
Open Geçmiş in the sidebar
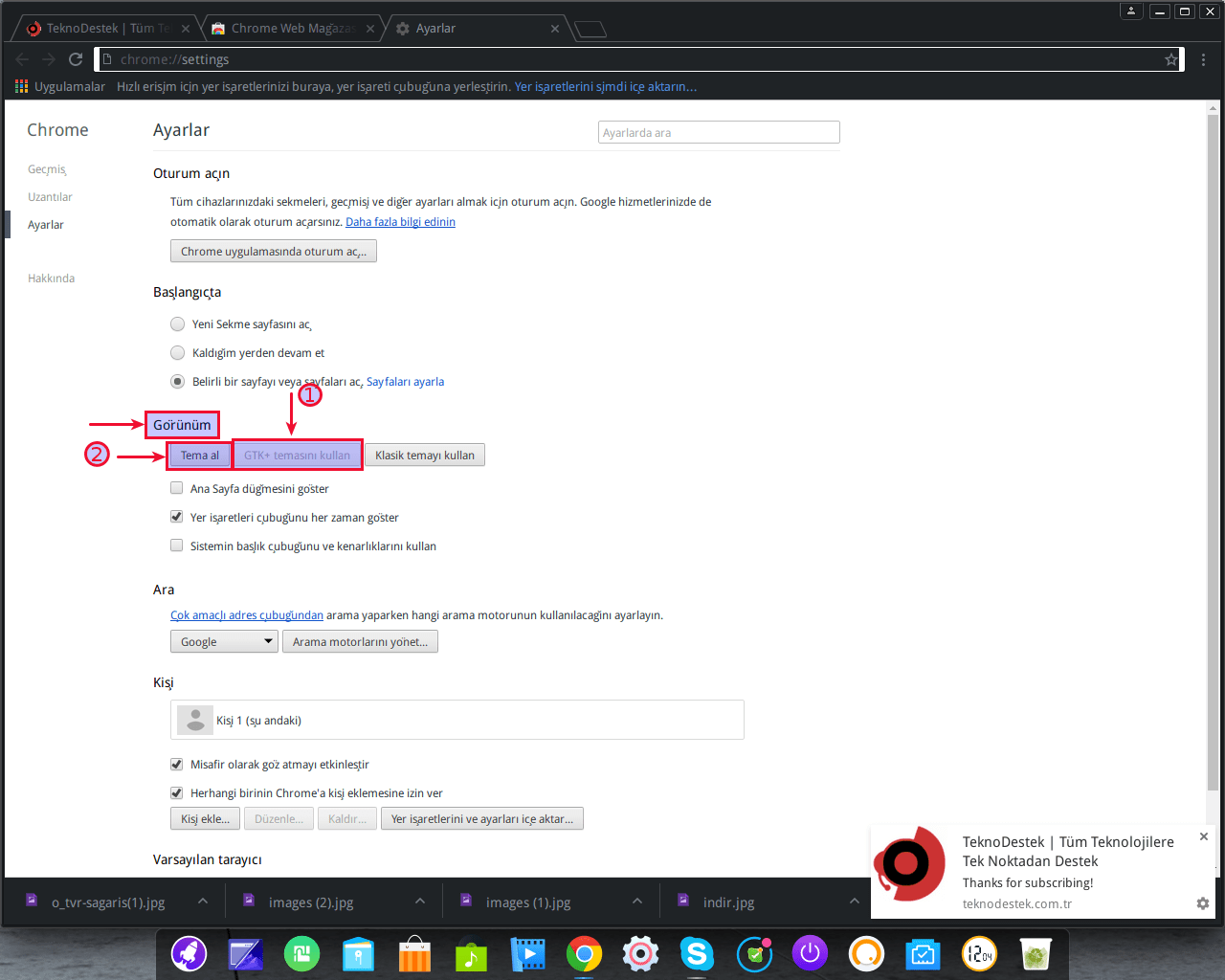(x=47, y=169)
